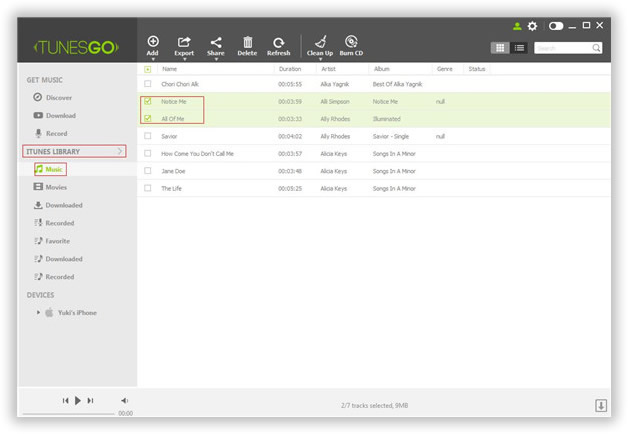
Task: Uncheck the Notice Me track checkbox
Action: click(x=148, y=101)
